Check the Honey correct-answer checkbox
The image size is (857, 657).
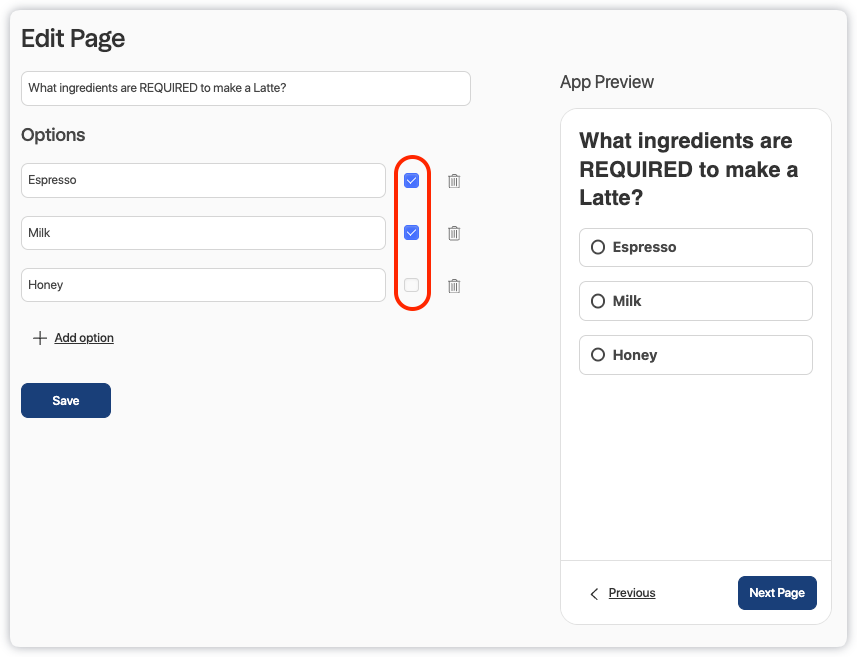click(x=411, y=285)
